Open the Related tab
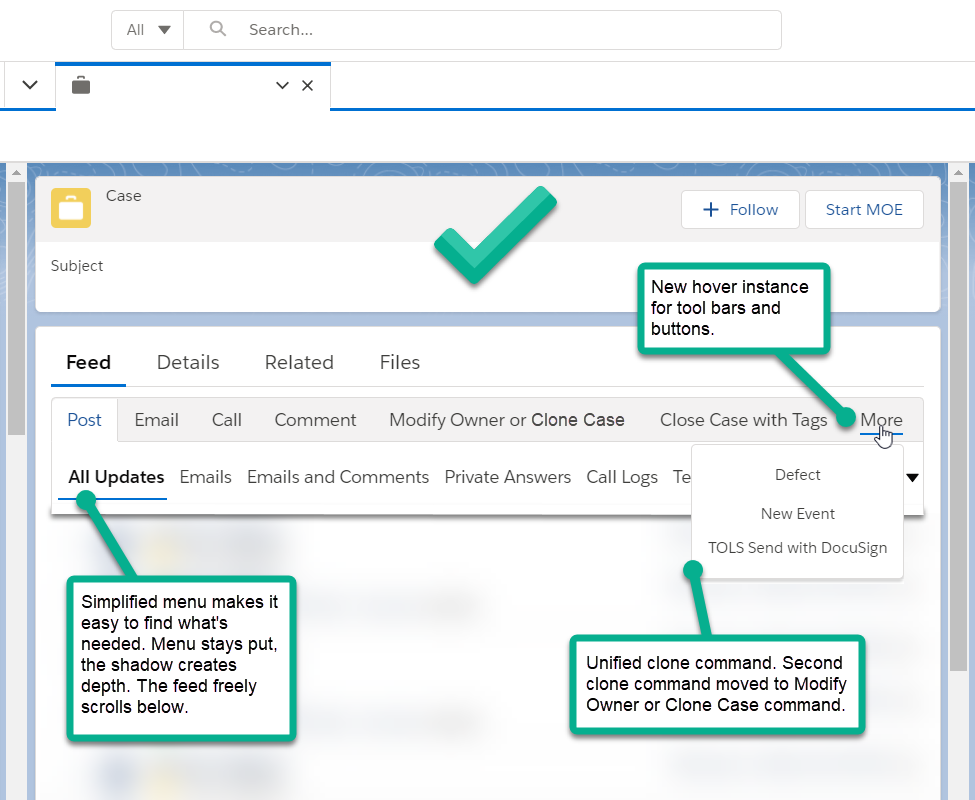 pyautogui.click(x=299, y=362)
